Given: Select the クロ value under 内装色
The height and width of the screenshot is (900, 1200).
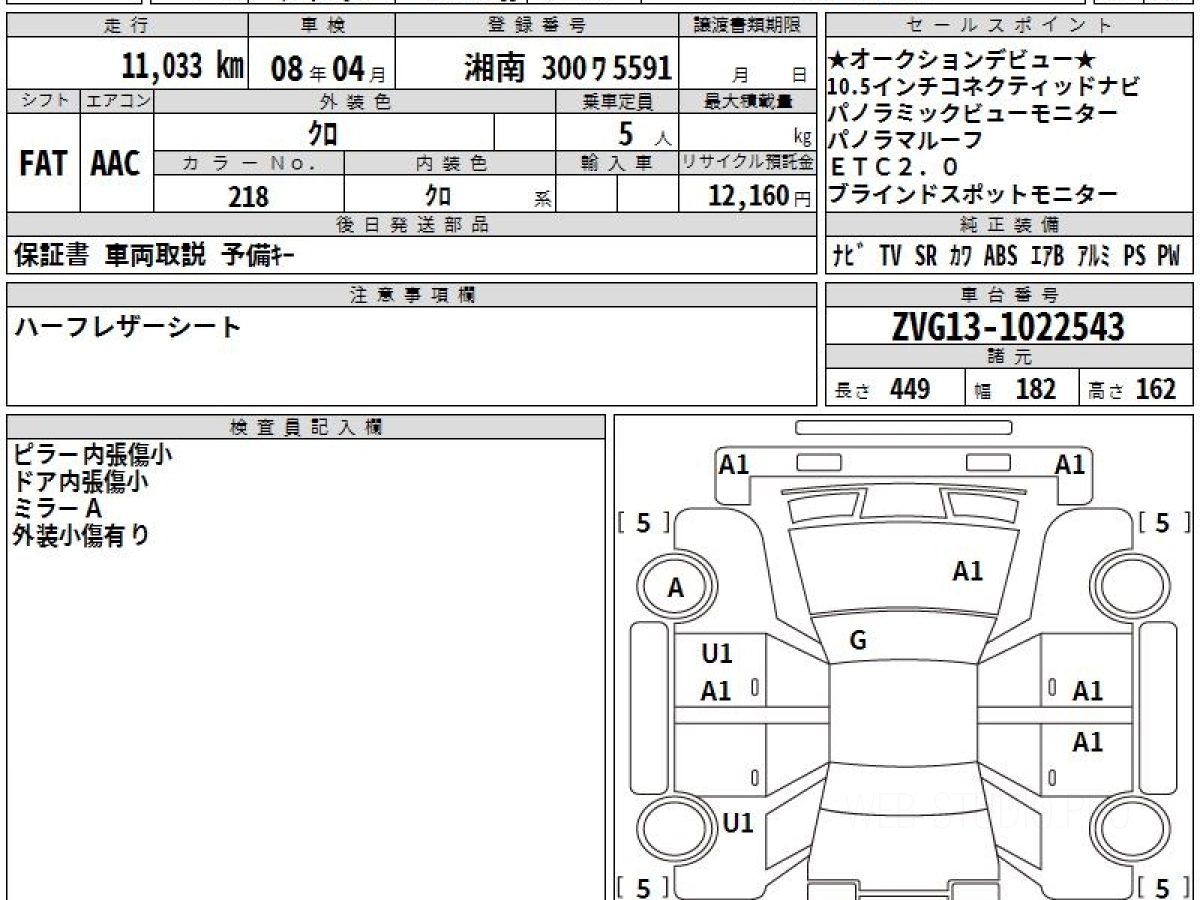Looking at the screenshot, I should pyautogui.click(x=438, y=195).
